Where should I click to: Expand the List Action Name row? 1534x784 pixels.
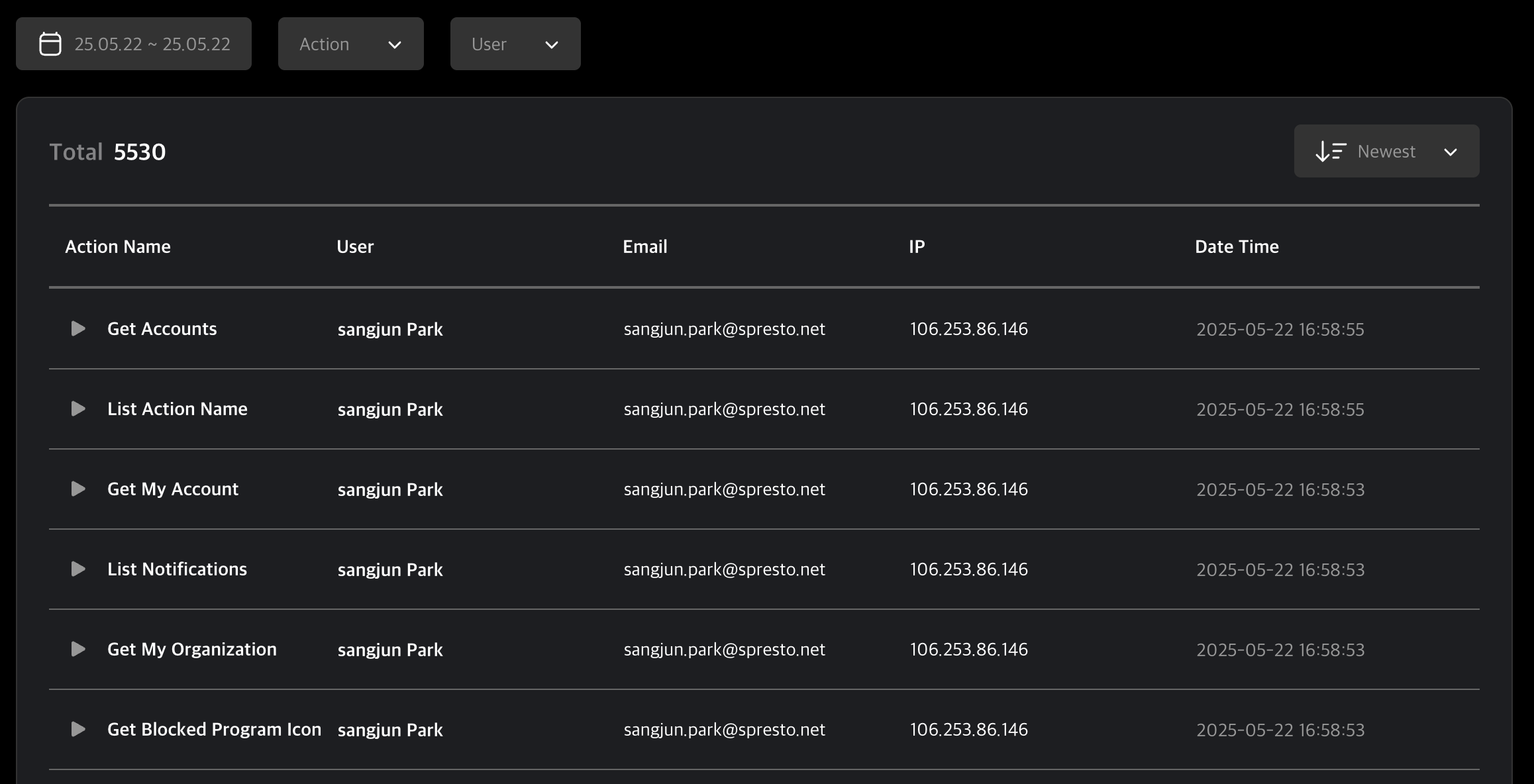click(x=78, y=409)
